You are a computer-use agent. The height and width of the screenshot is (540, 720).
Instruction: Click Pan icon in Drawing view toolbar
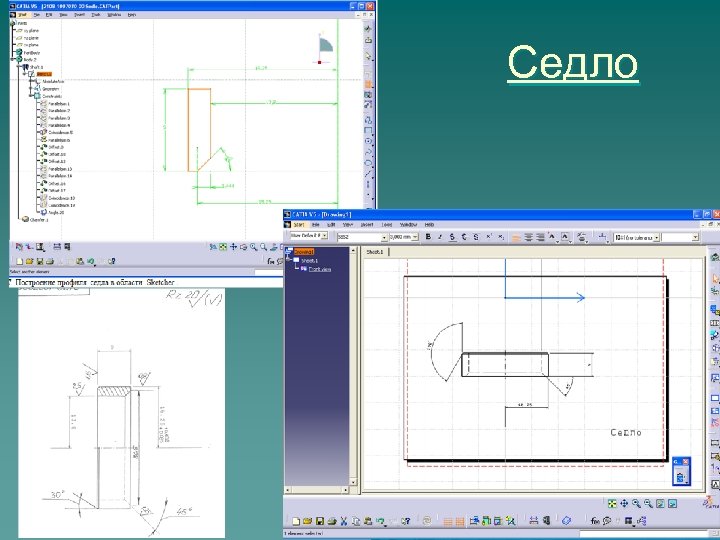(x=624, y=504)
